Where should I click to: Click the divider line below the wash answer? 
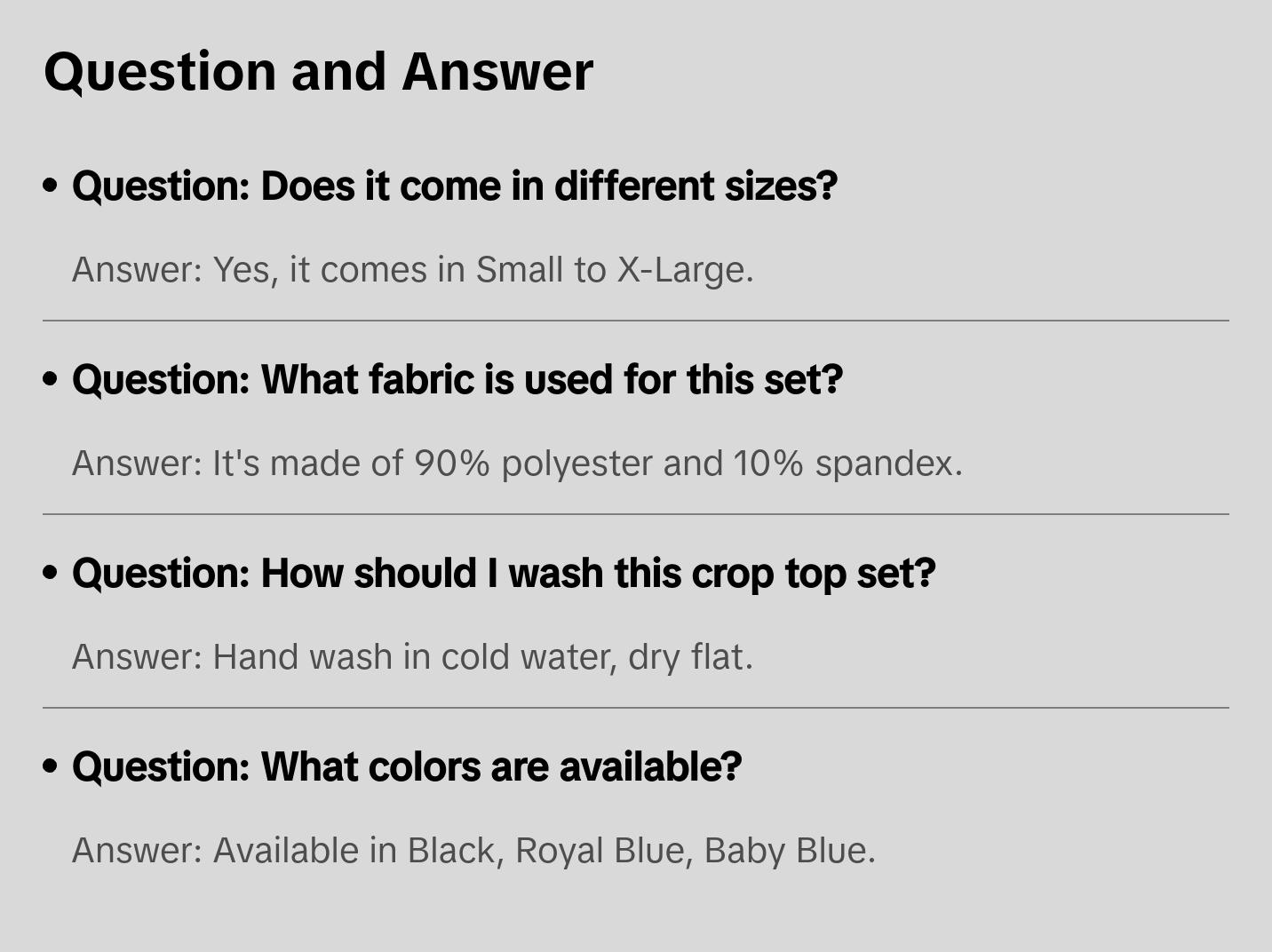[x=636, y=708]
